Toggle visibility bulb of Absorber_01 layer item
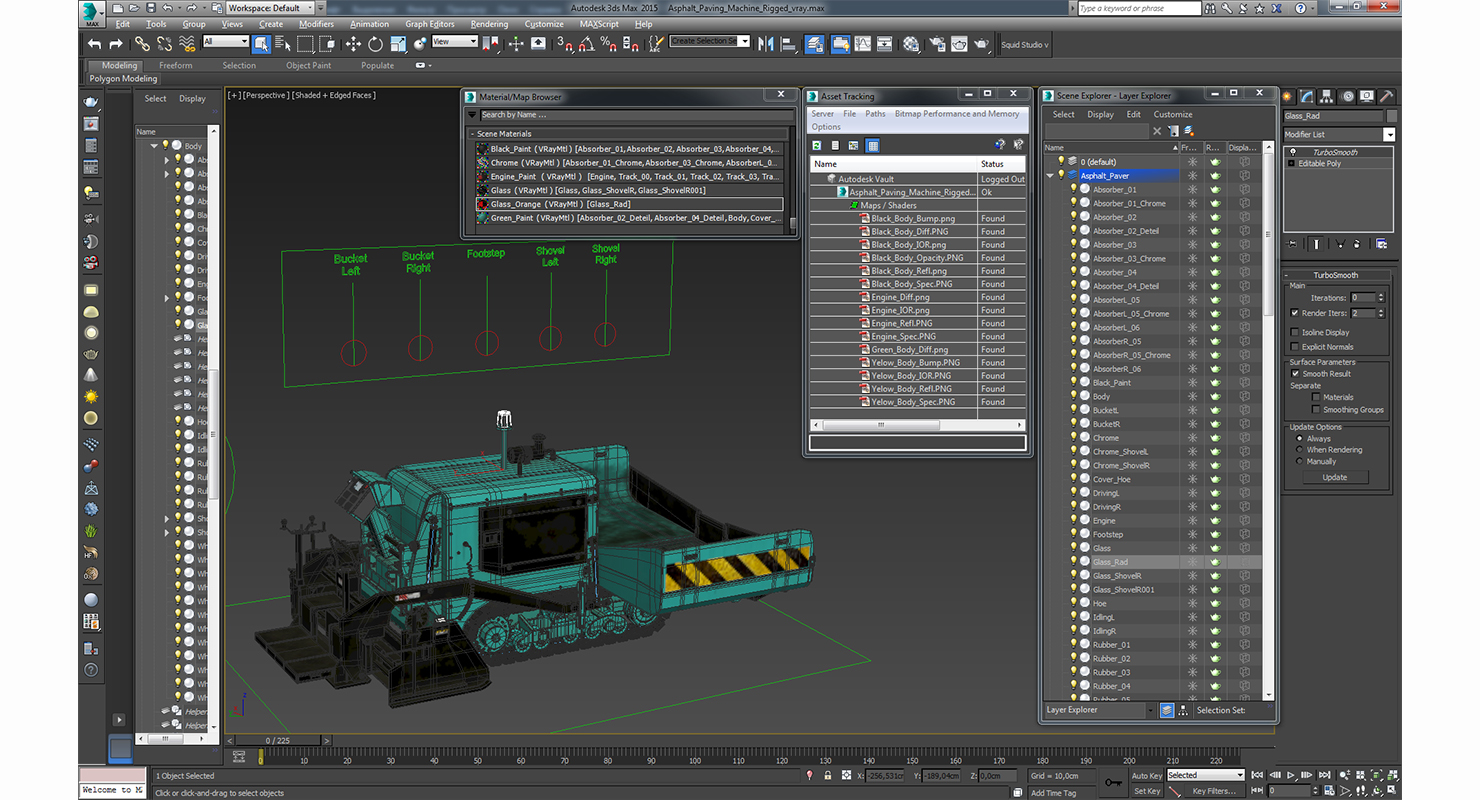Viewport: 1480px width, 800px height. [1074, 189]
